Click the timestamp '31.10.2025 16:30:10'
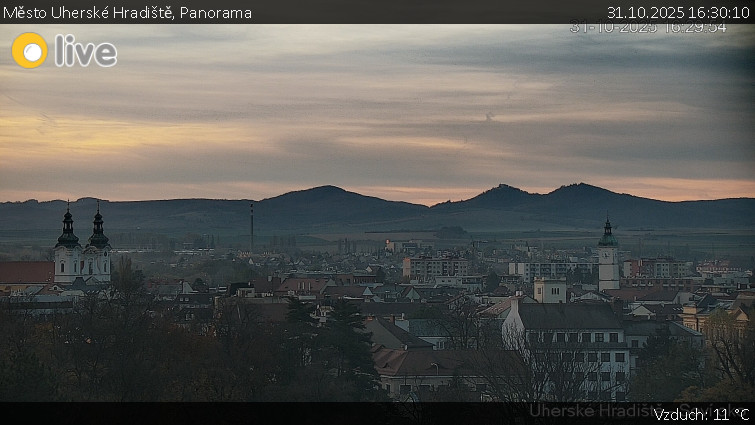The height and width of the screenshot is (425, 755). (x=678, y=13)
